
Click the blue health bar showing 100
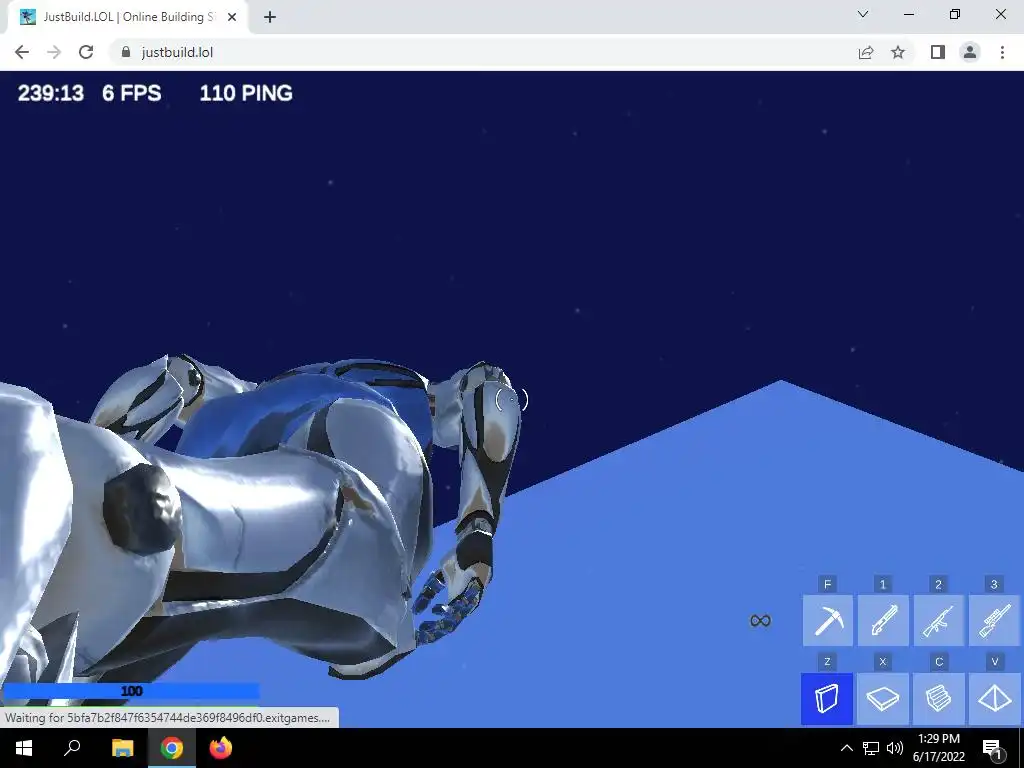(131, 691)
